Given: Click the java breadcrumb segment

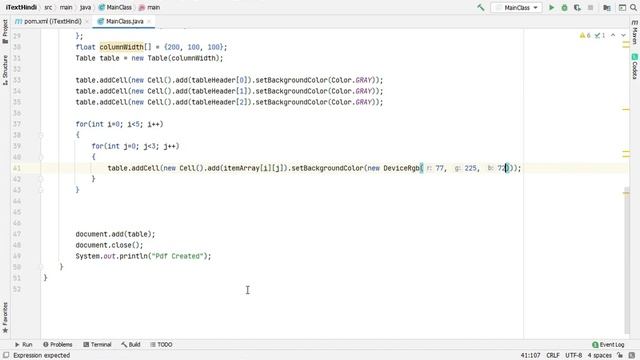Looking at the screenshot, I should point(85,7).
